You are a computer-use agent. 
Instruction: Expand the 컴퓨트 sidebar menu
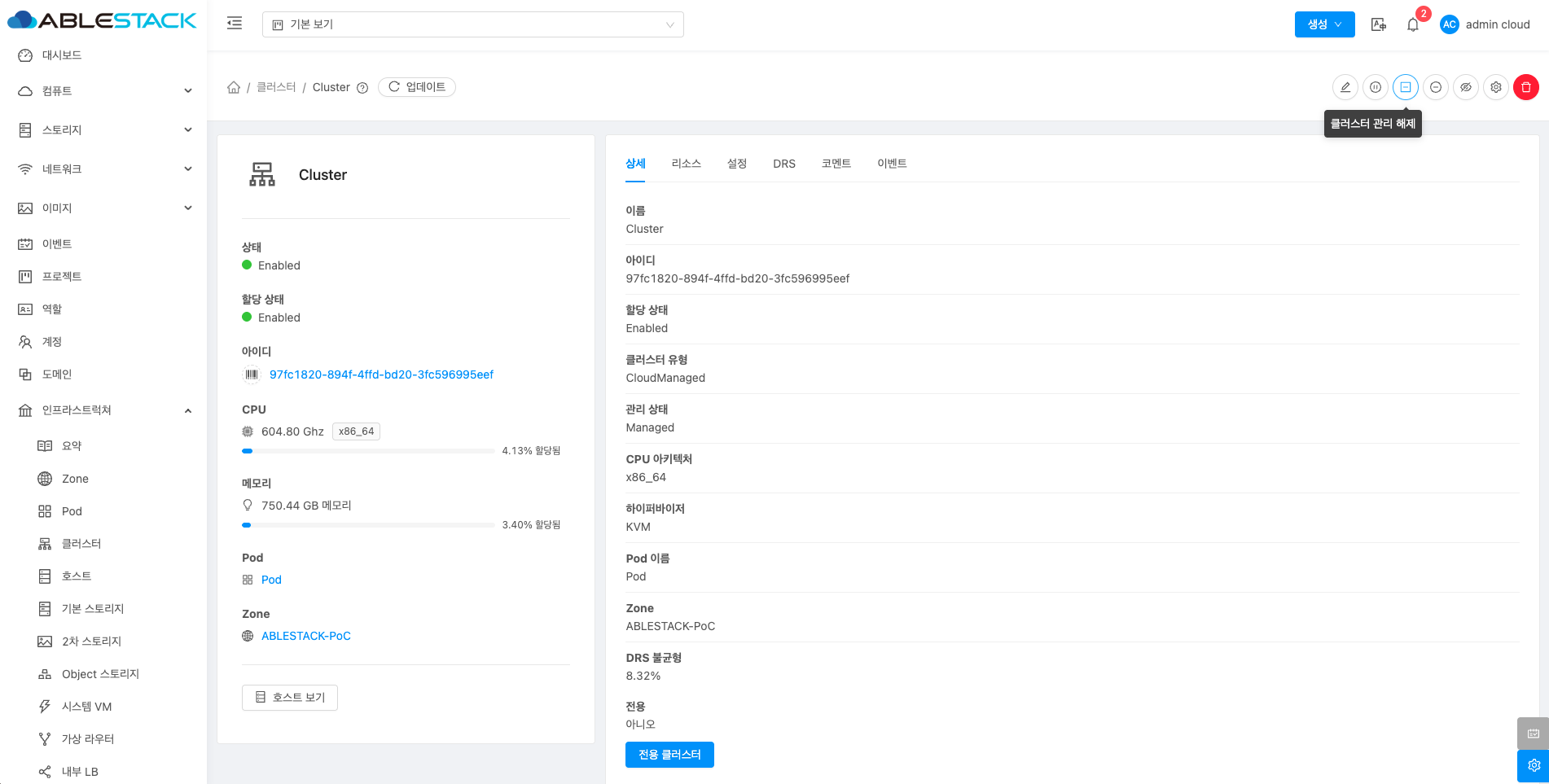click(x=104, y=91)
